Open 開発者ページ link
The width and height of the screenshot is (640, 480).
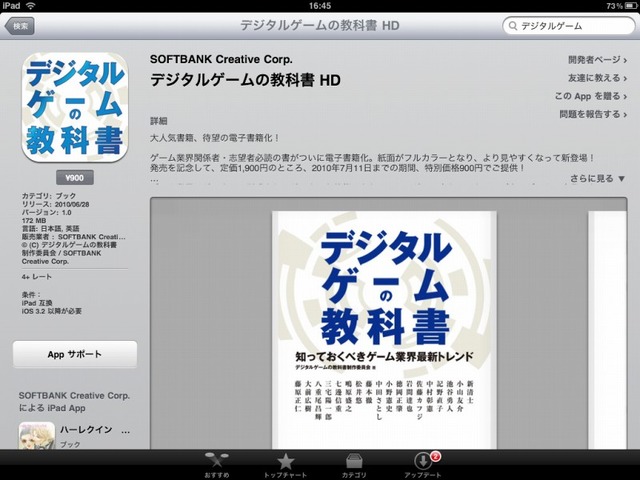coord(598,60)
